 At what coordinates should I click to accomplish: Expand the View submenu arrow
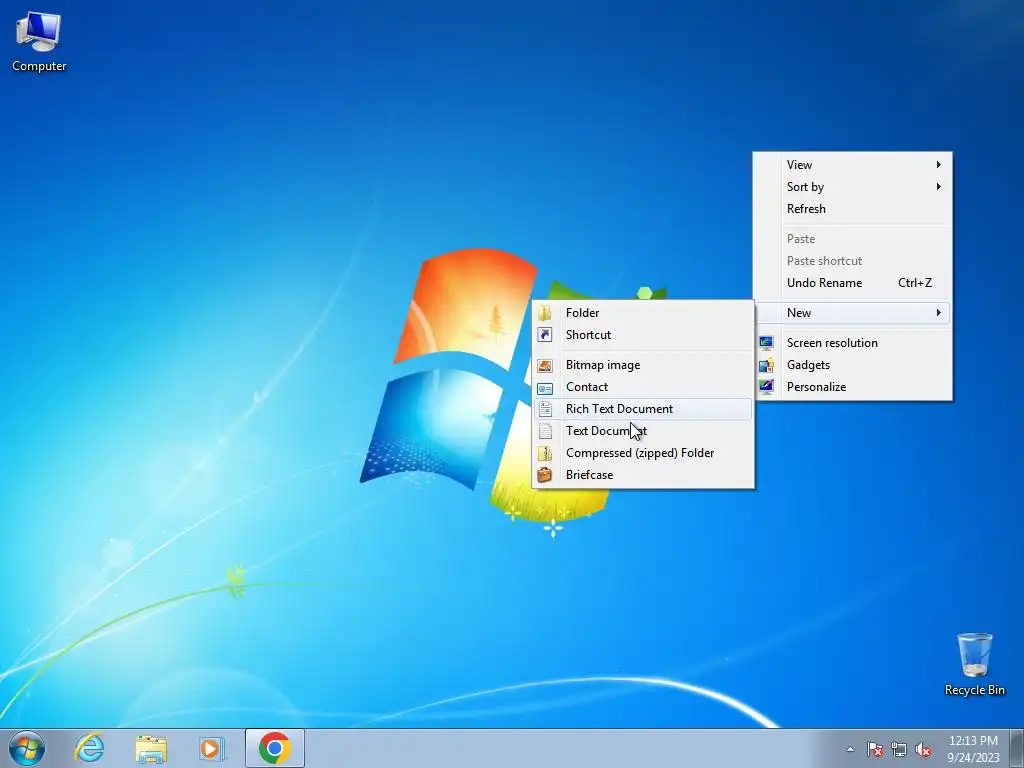(938, 165)
